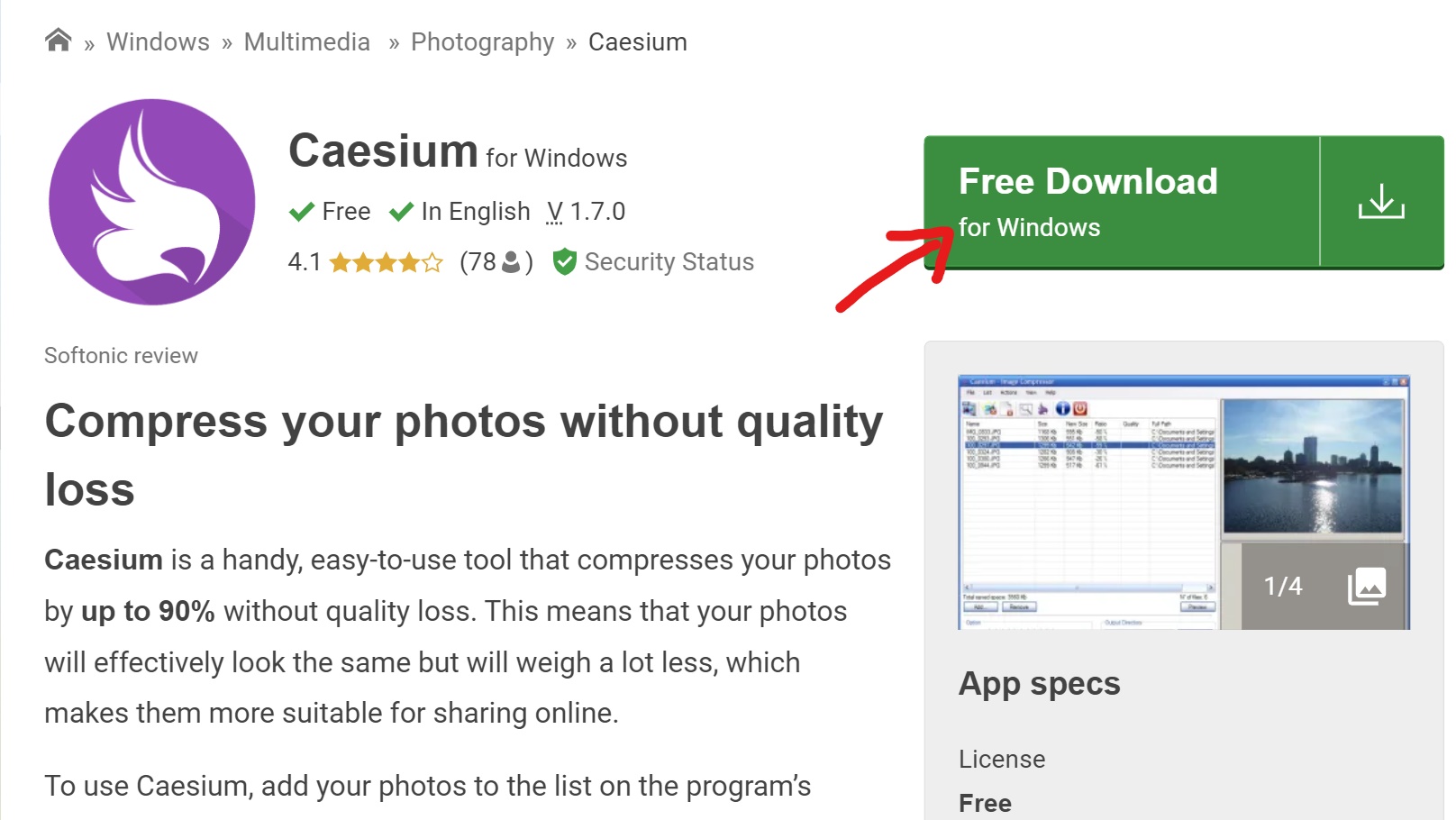Click the download arrow icon on the green button

click(1380, 203)
